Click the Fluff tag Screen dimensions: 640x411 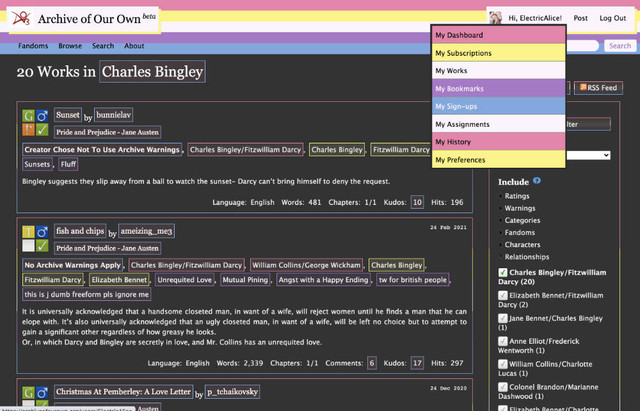coord(68,164)
